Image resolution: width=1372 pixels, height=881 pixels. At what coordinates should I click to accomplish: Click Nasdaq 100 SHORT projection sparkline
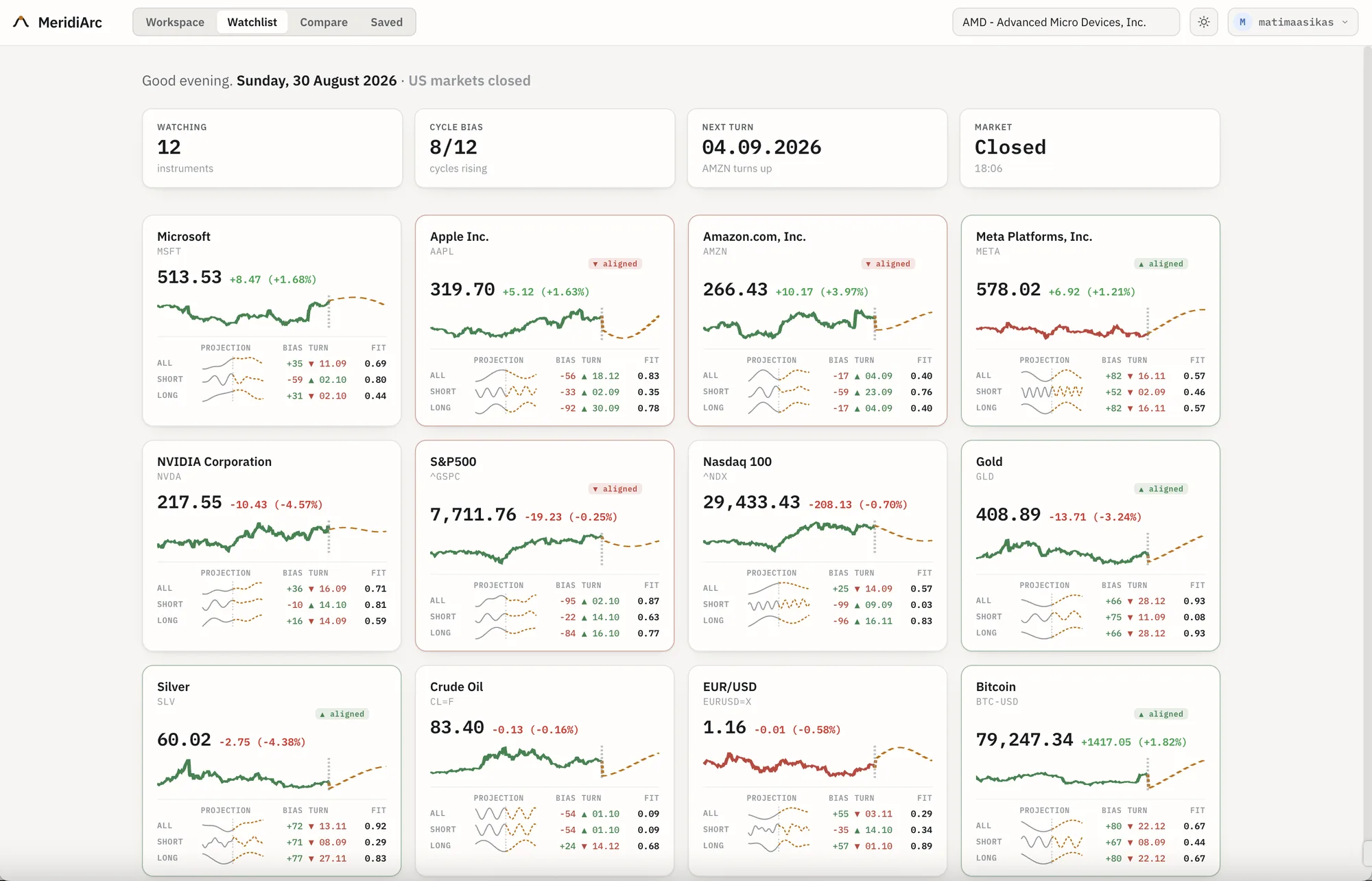click(x=779, y=604)
